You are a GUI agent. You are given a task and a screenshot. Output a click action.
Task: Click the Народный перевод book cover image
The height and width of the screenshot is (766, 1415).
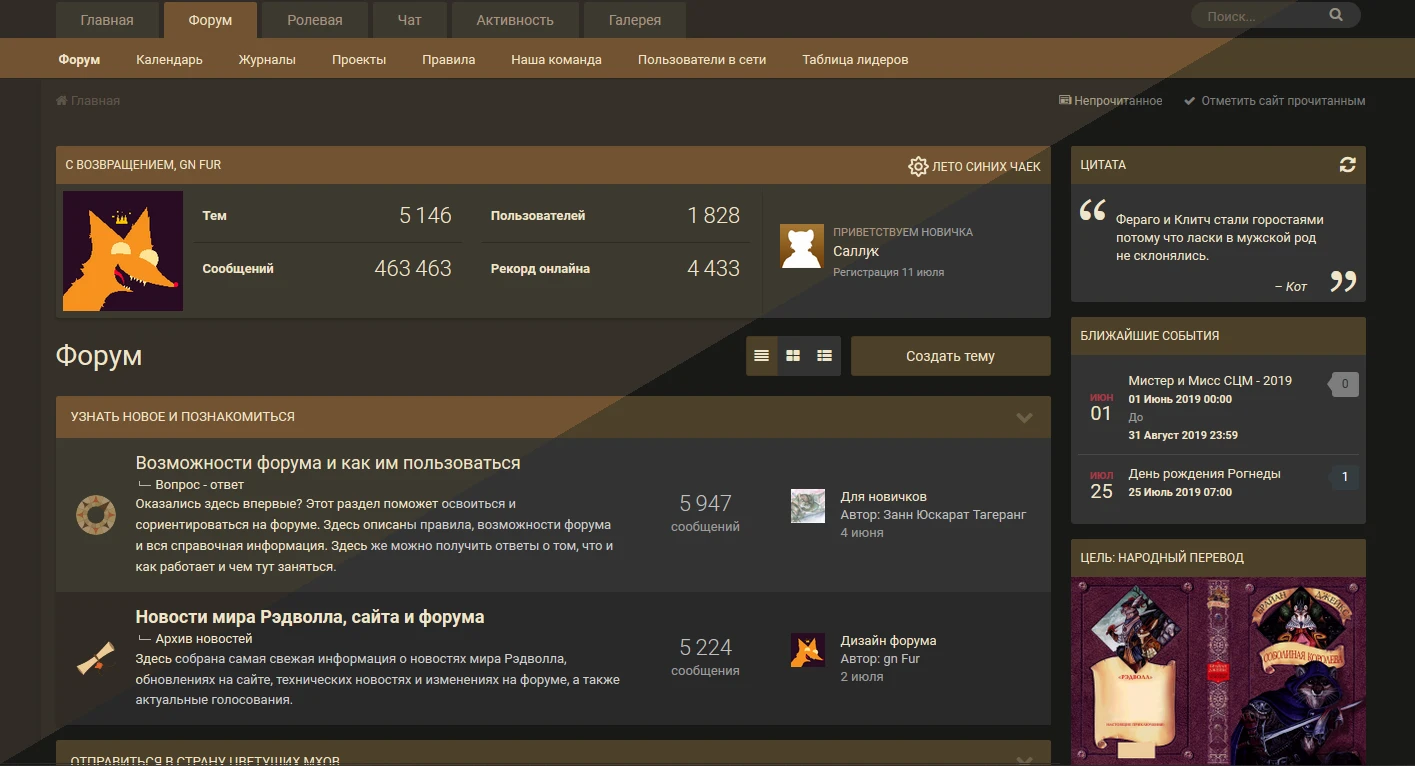[x=1217, y=670]
